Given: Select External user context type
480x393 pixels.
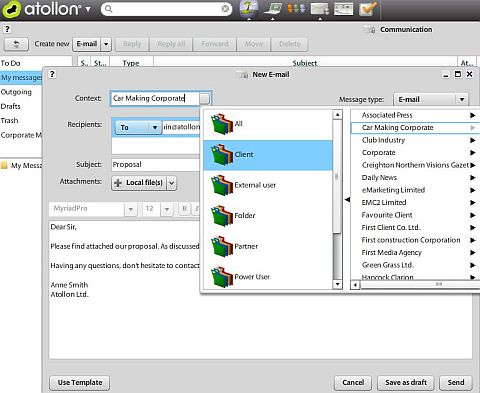Looking at the screenshot, I should (x=267, y=185).
